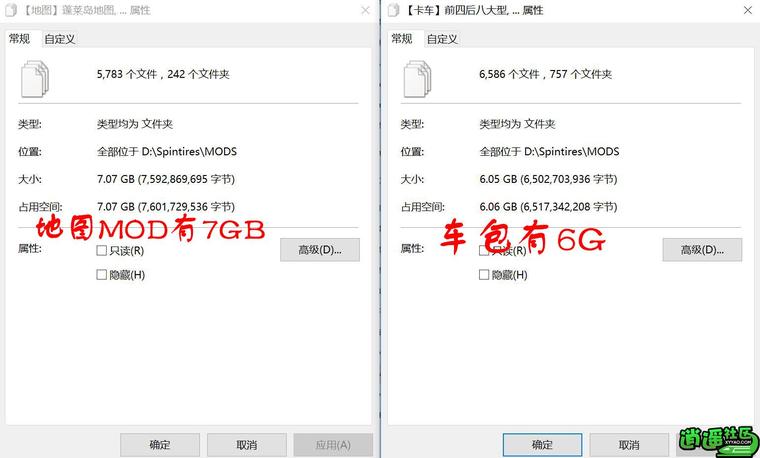This screenshot has width=760, height=458.
Task: Toggle 隐藏(H) checkbox in the truck dialog
Action: tap(484, 275)
